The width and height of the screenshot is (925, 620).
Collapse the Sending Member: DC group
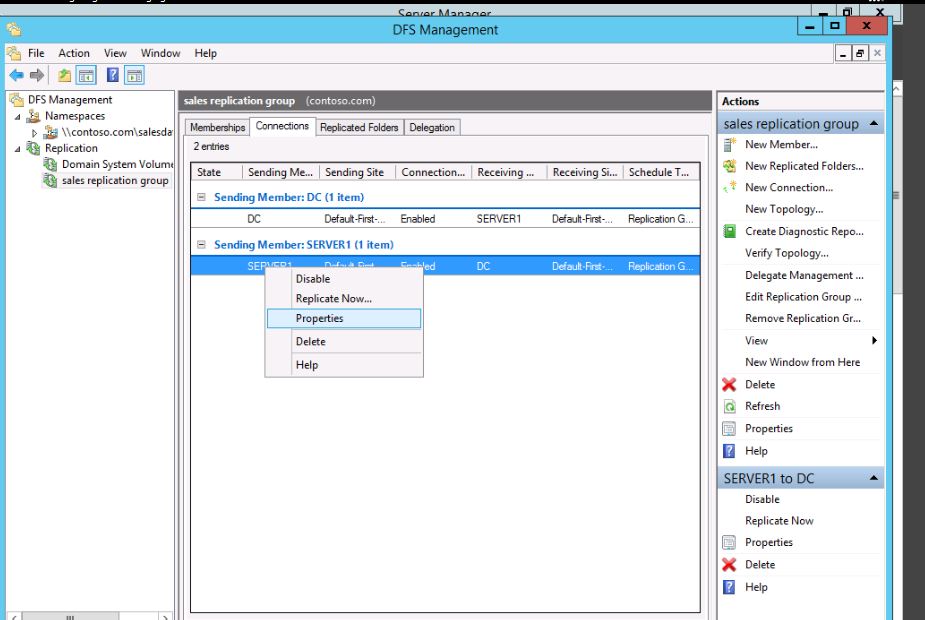[x=202, y=198]
